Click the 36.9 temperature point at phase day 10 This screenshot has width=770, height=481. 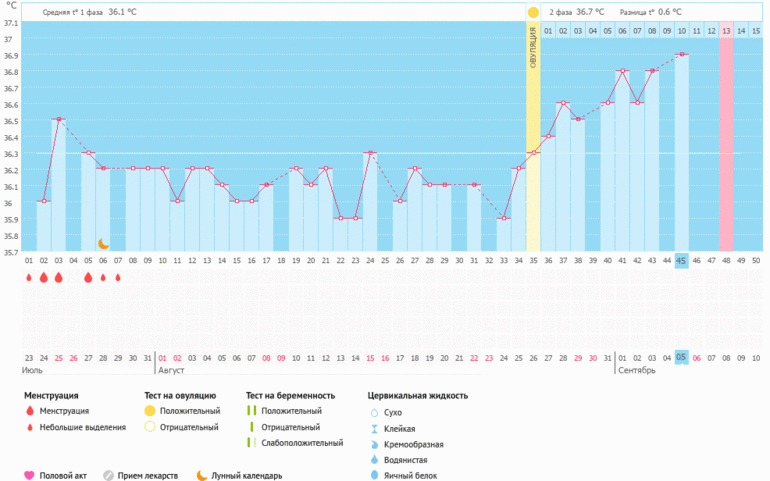(681, 55)
